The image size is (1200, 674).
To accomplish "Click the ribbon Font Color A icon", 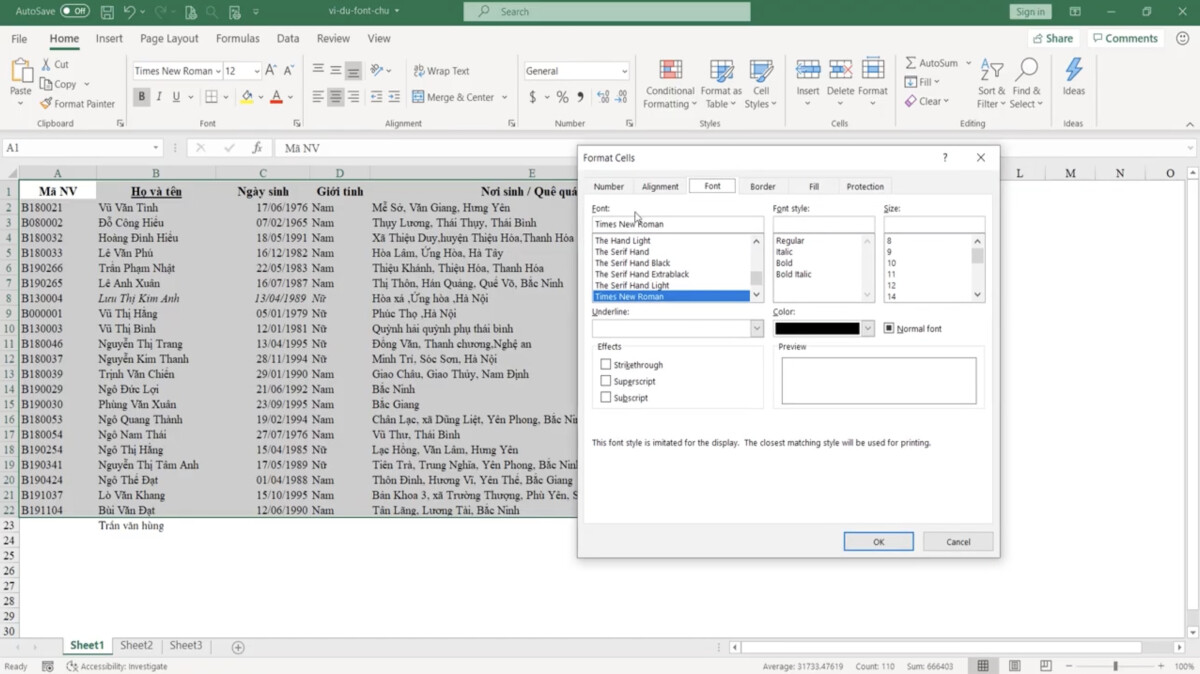I will pyautogui.click(x=277, y=97).
